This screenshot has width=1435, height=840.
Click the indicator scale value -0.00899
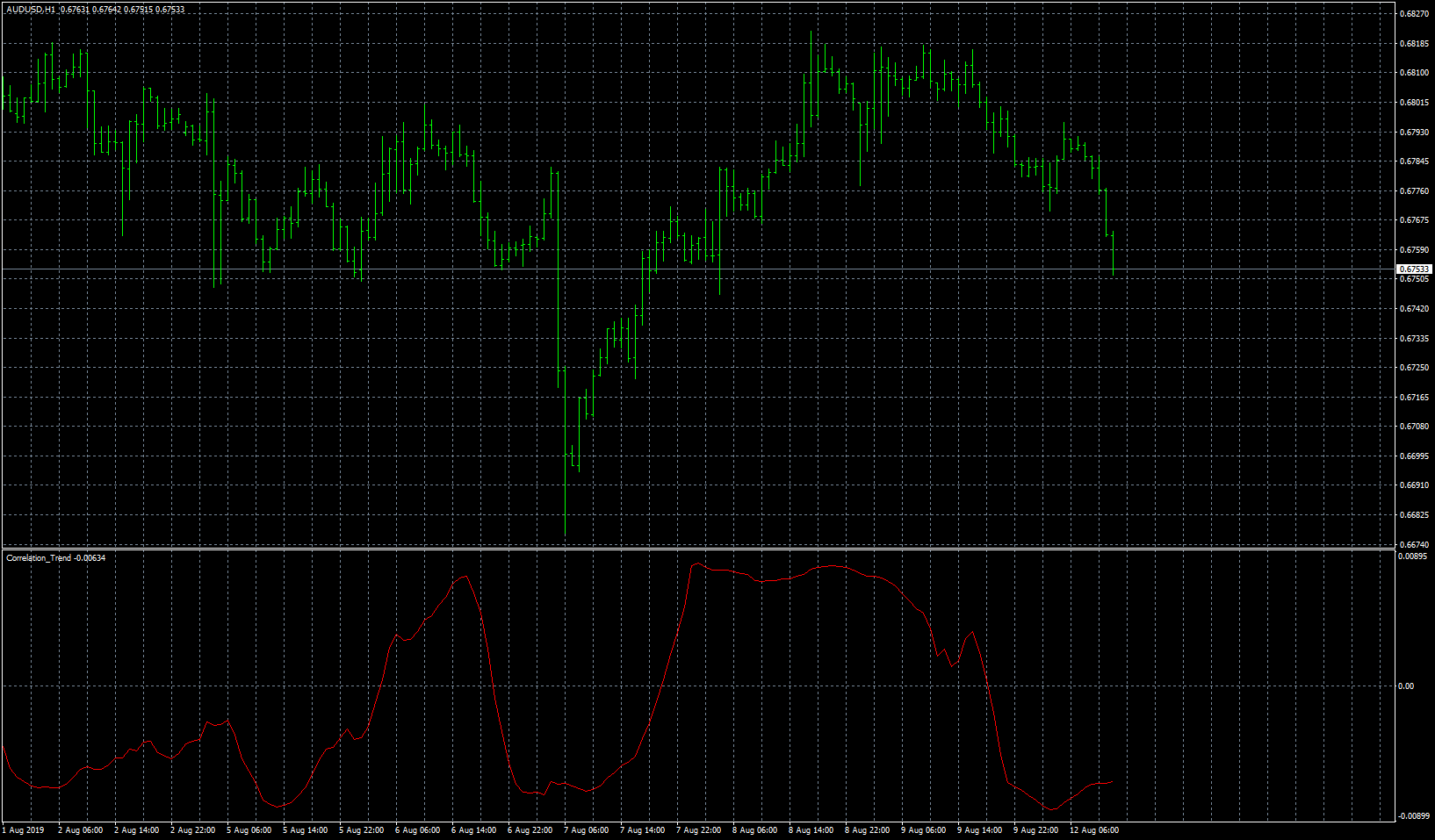[1413, 816]
